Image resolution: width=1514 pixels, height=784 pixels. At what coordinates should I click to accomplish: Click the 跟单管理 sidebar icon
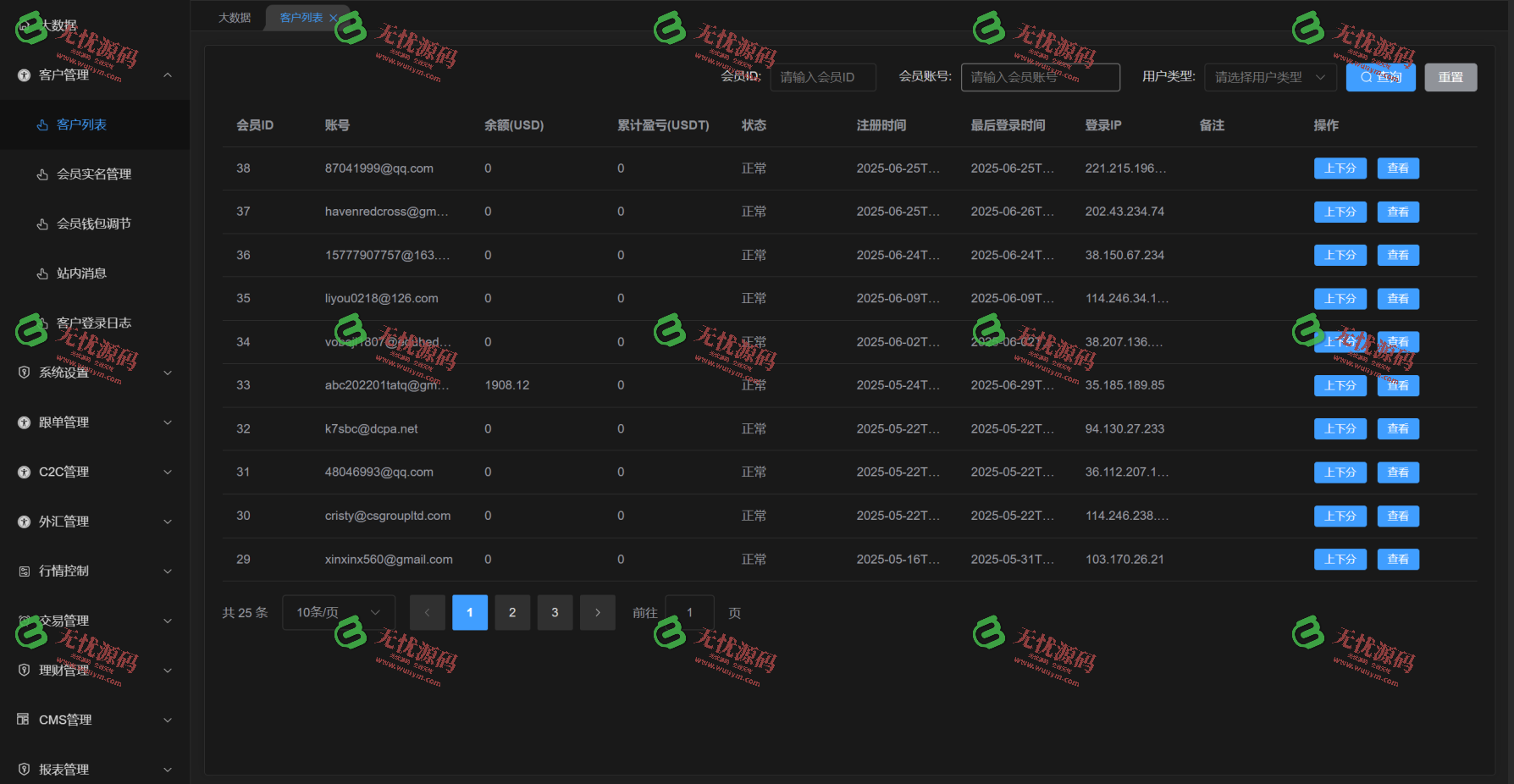pos(24,422)
